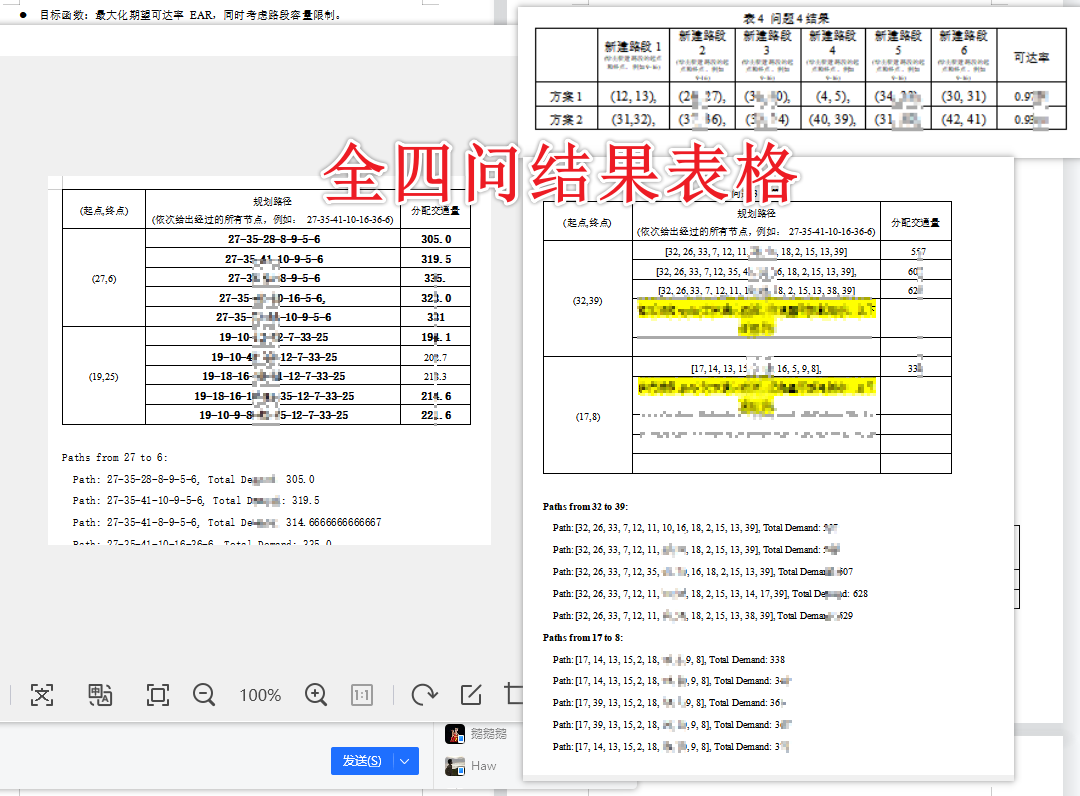Zoom in with the plus magnifier
The height and width of the screenshot is (796, 1080).
tap(316, 695)
